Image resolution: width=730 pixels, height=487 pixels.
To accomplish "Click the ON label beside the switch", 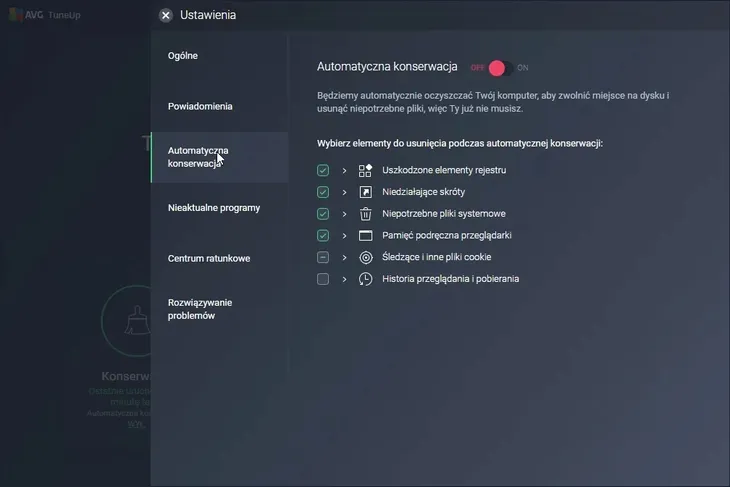I will [522, 68].
